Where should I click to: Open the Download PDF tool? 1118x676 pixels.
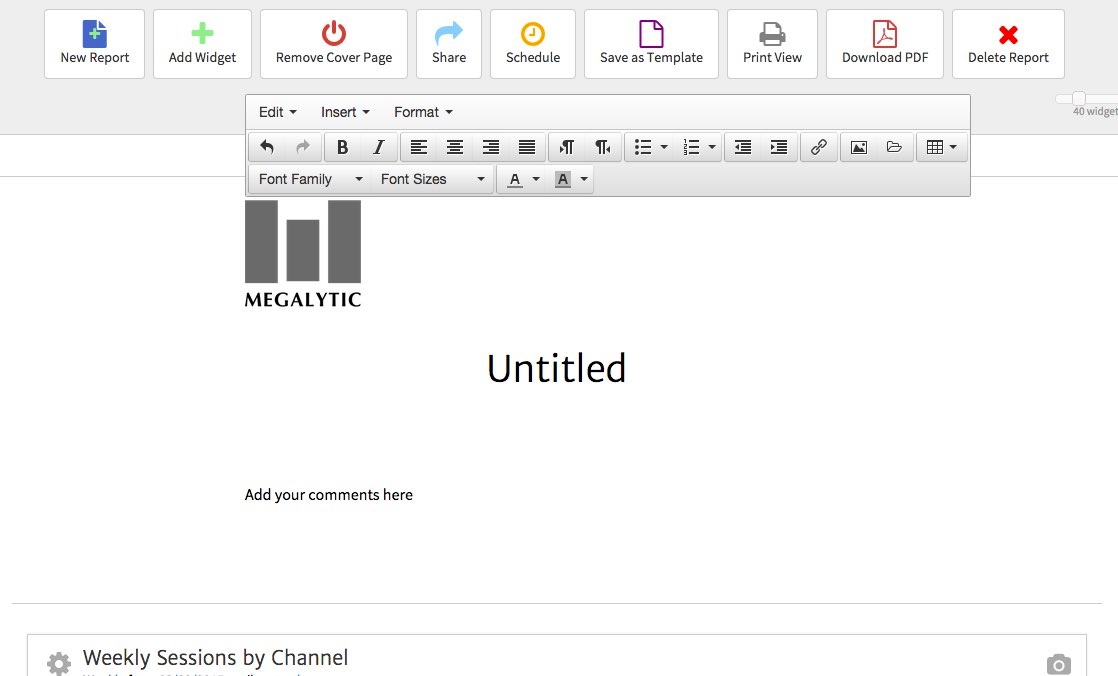[884, 43]
